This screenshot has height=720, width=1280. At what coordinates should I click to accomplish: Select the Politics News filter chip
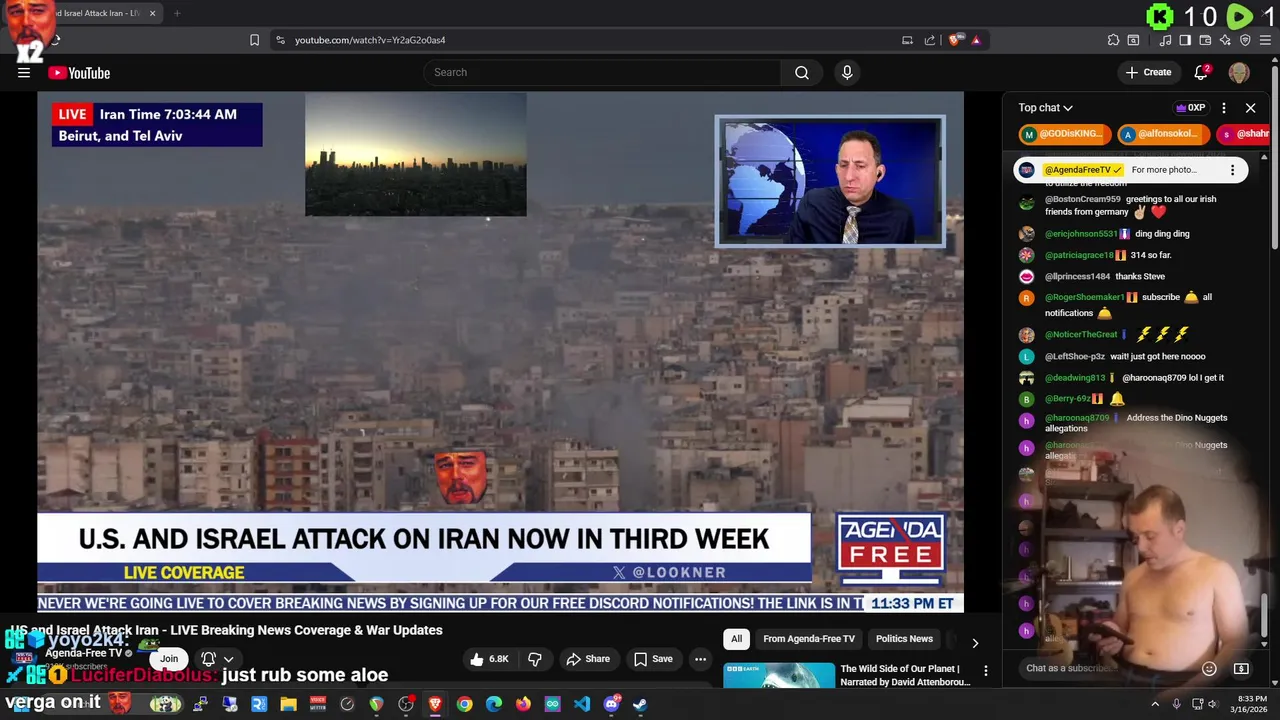[904, 639]
